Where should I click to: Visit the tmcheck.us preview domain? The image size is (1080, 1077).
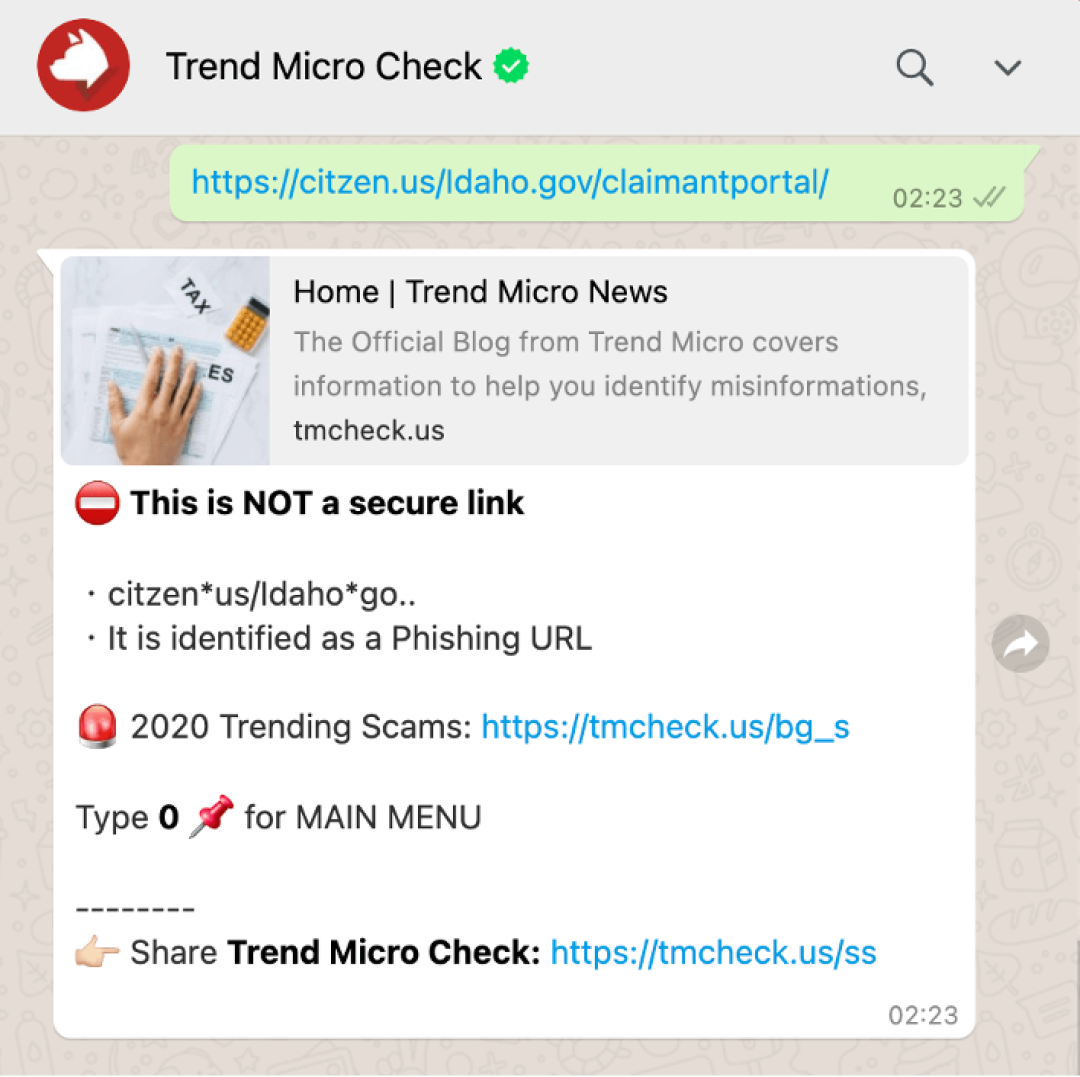point(368,430)
